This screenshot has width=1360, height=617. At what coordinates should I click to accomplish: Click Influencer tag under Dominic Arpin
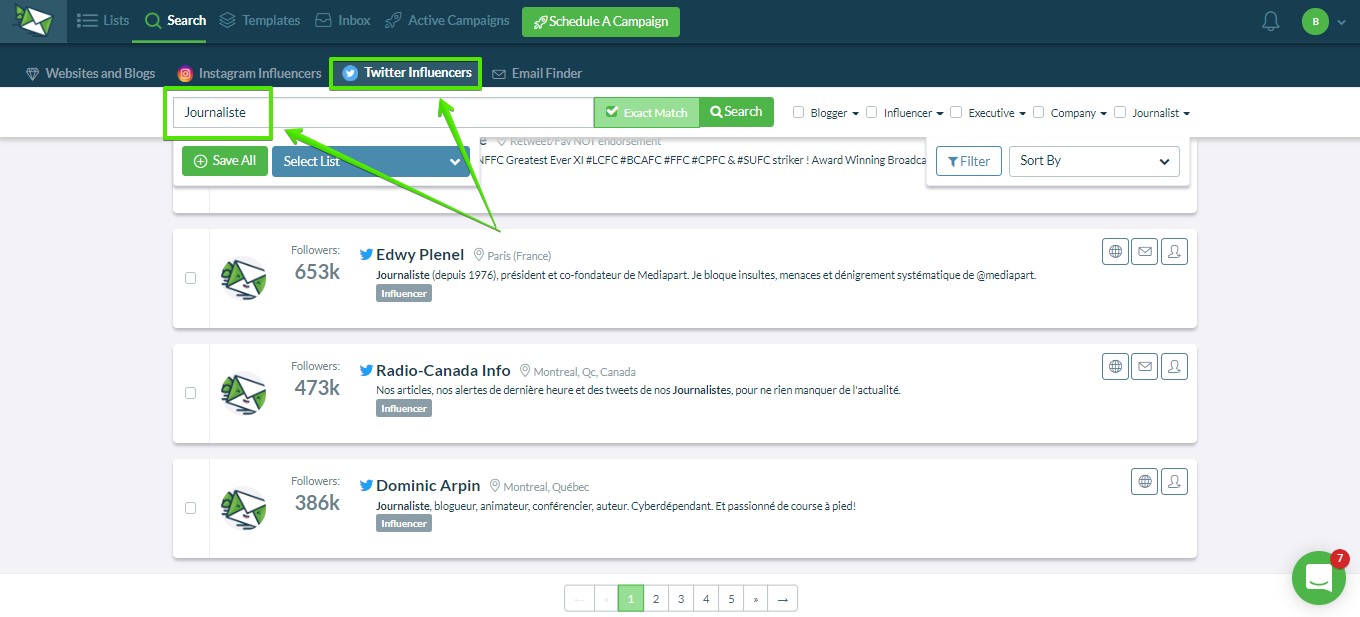point(404,523)
